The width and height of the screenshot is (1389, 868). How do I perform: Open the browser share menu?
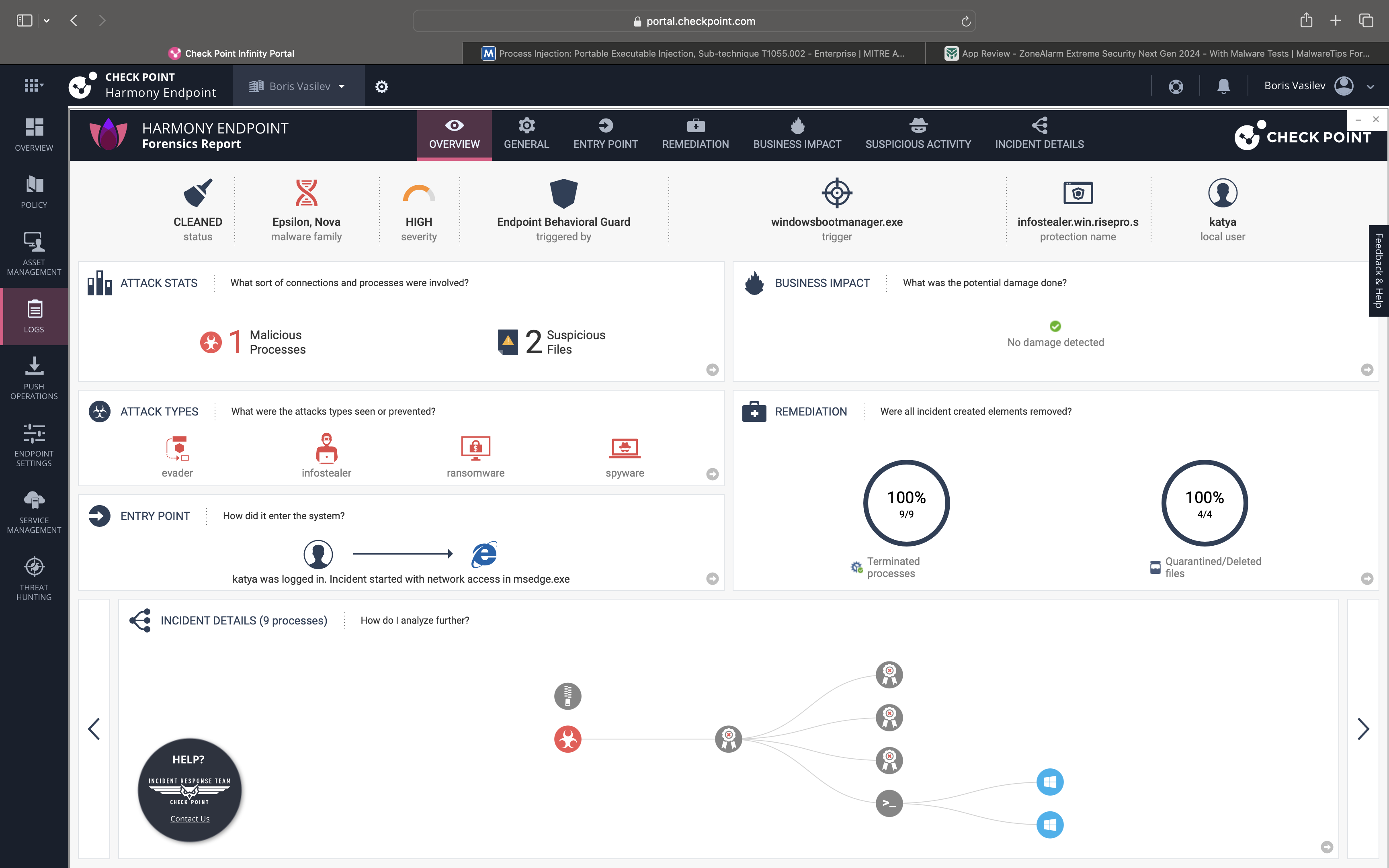(1306, 20)
